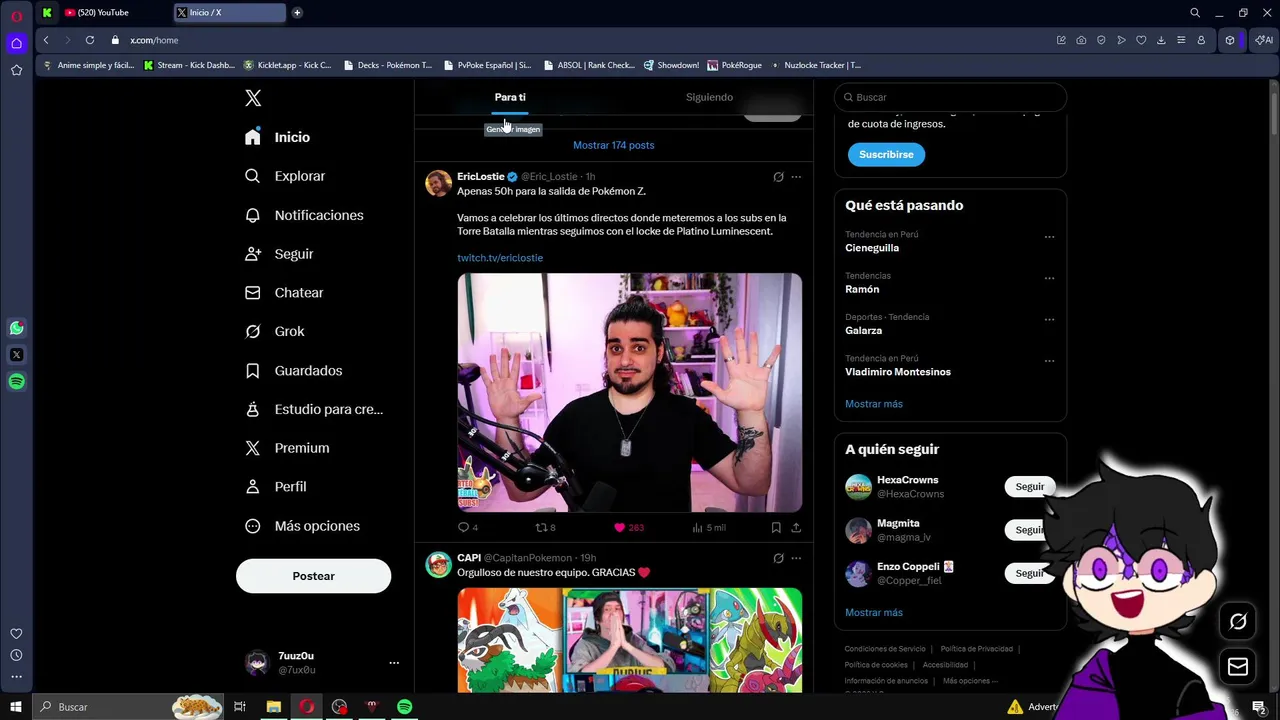The height and width of the screenshot is (720, 1280).
Task: Open Notificaciones in the sidebar
Action: tap(305, 215)
